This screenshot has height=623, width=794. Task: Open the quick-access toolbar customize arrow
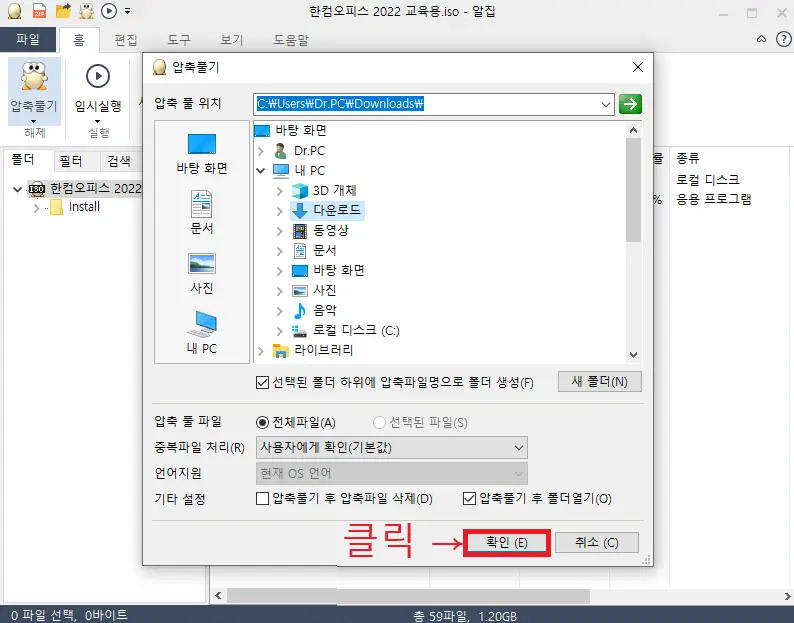point(128,11)
